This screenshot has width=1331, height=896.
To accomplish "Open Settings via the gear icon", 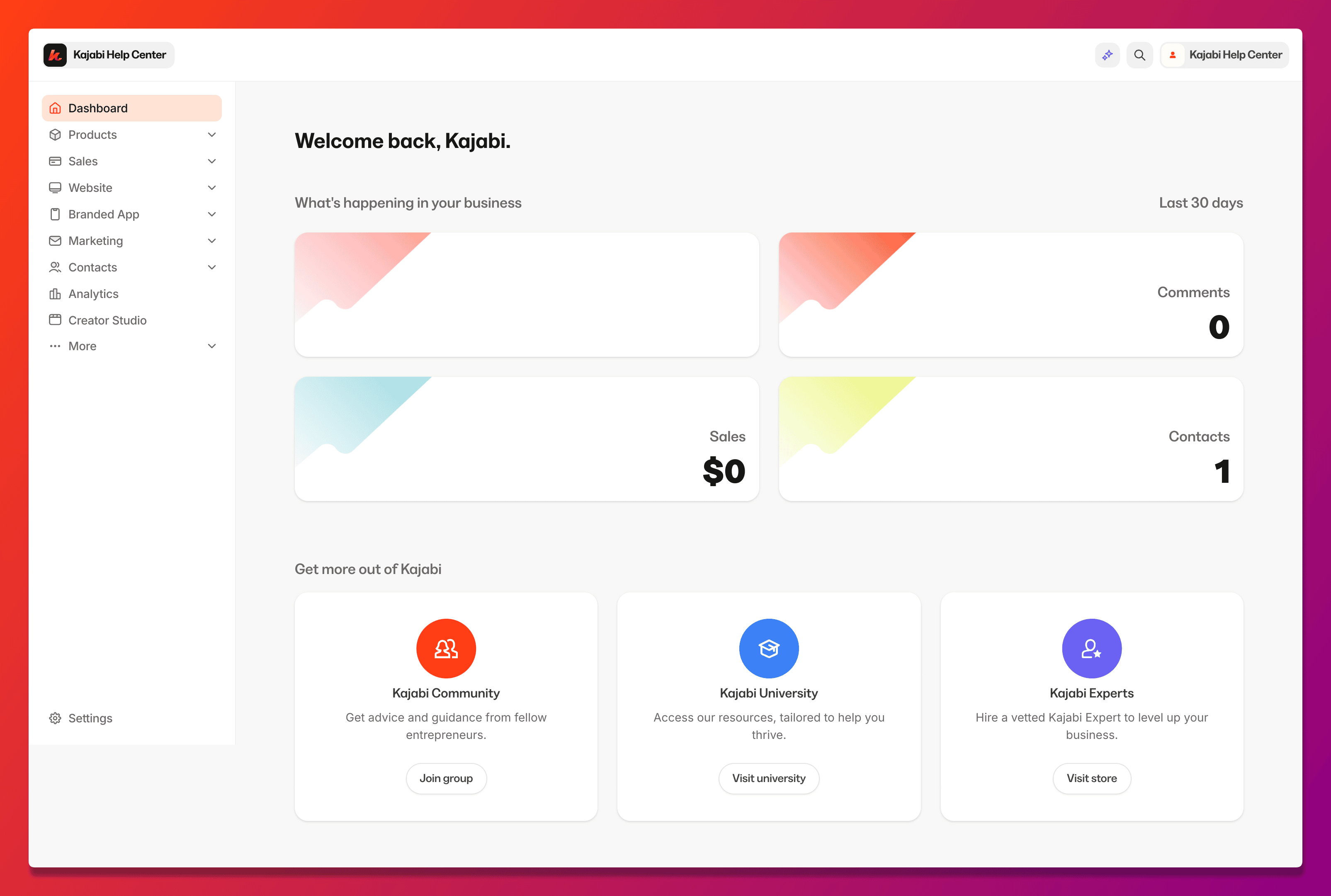I will pos(56,718).
